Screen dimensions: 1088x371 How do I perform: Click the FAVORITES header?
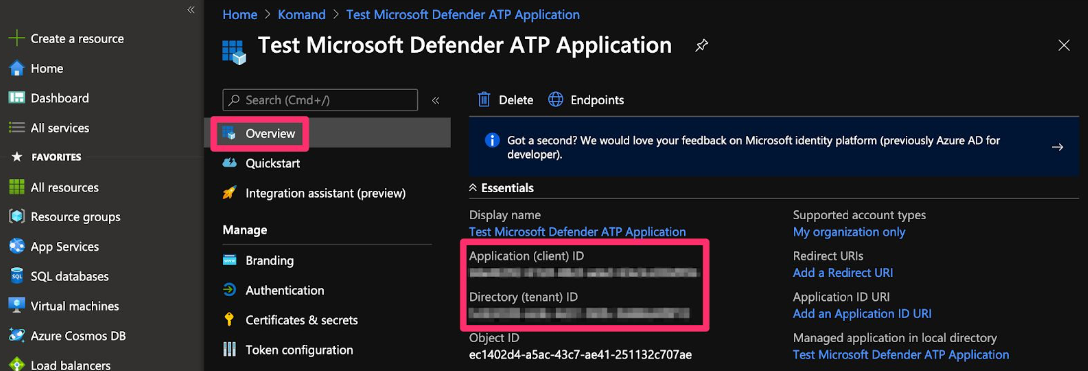tap(56, 157)
